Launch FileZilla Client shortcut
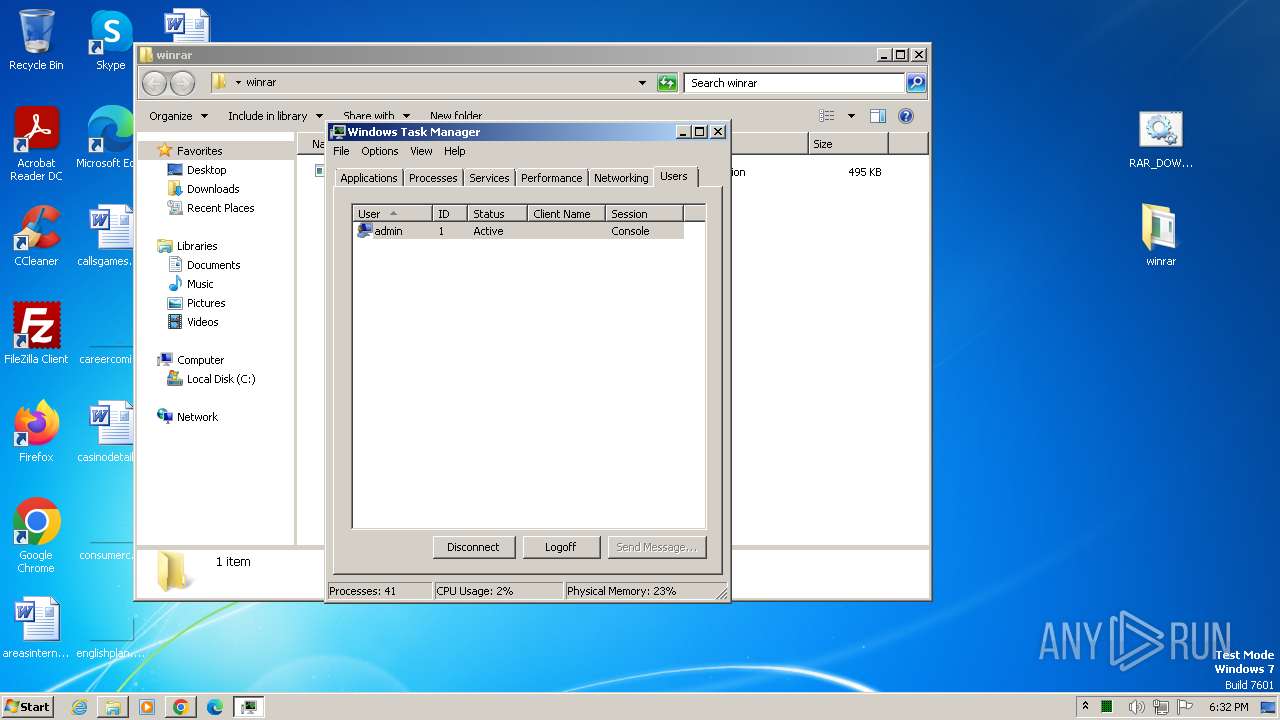Viewport: 1280px width, 720px height. tap(36, 334)
